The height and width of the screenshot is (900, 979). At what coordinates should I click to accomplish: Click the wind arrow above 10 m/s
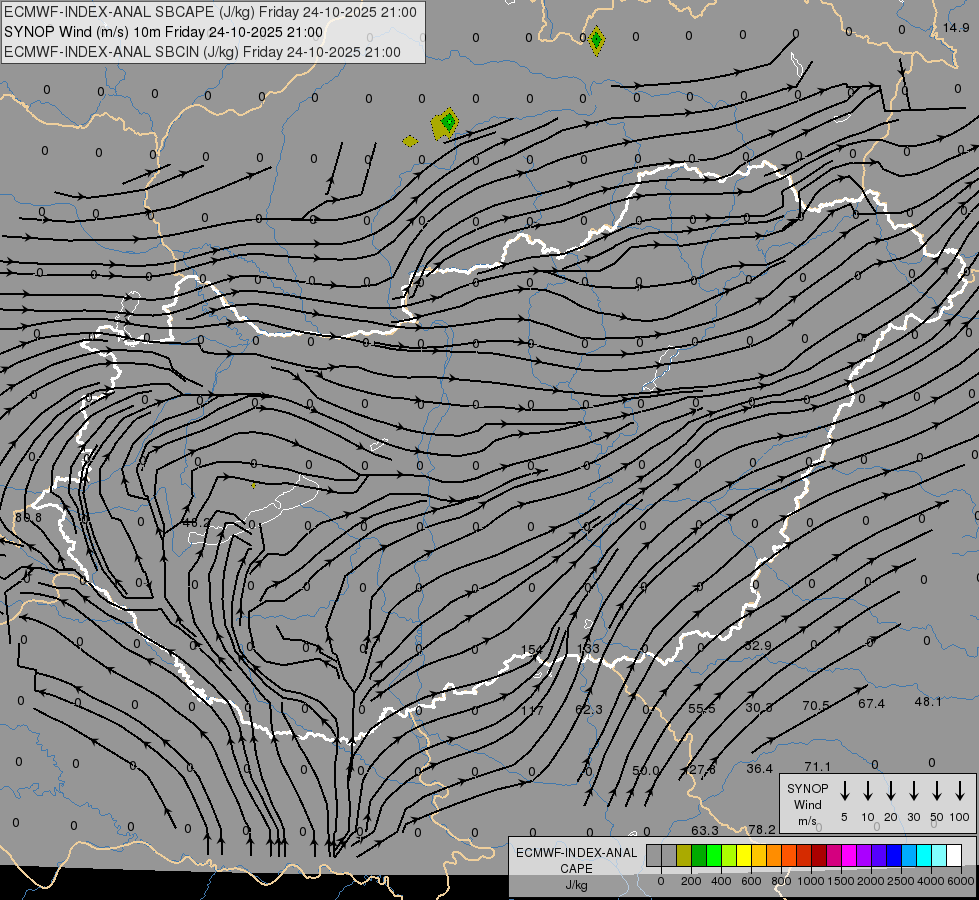click(x=868, y=790)
